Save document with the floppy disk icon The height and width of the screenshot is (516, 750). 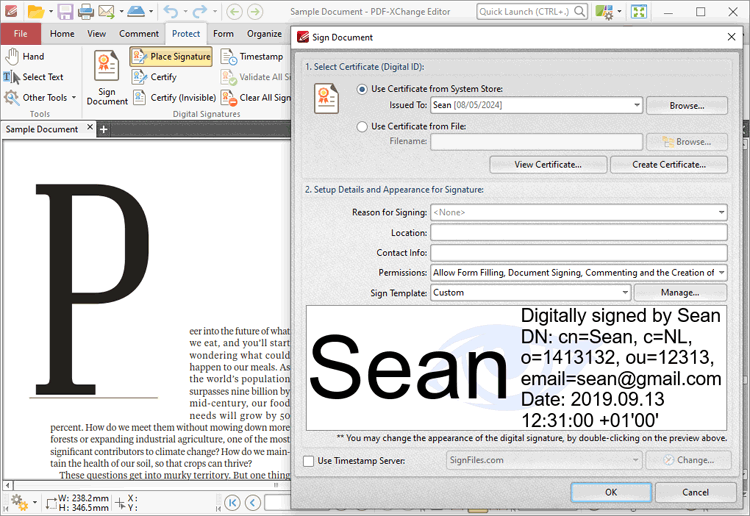65,11
